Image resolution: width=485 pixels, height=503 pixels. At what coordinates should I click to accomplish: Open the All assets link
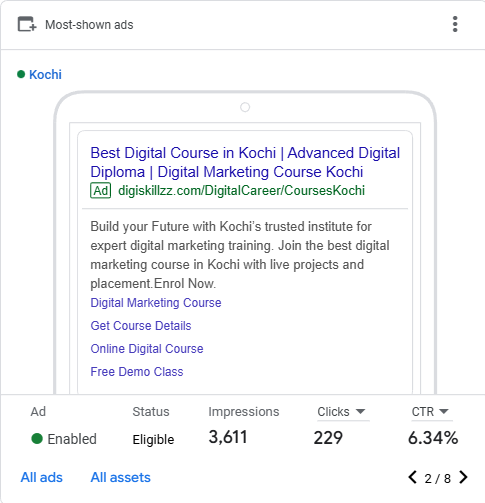click(x=121, y=477)
